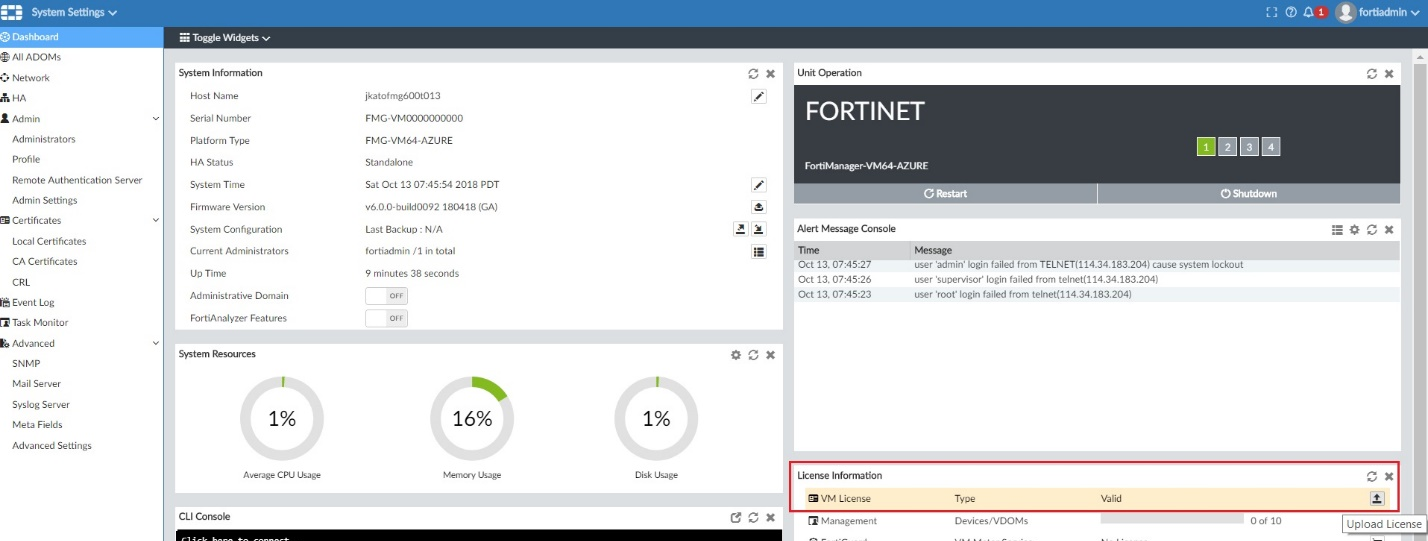1428x541 pixels.
Task: Select port 2 in Unit Operation
Action: coord(1227,147)
